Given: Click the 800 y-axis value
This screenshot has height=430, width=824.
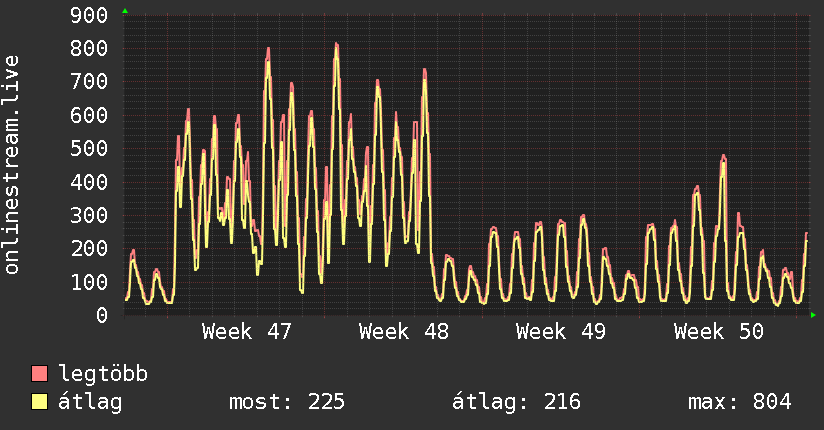Looking at the screenshot, I should pyautogui.click(x=89, y=48).
